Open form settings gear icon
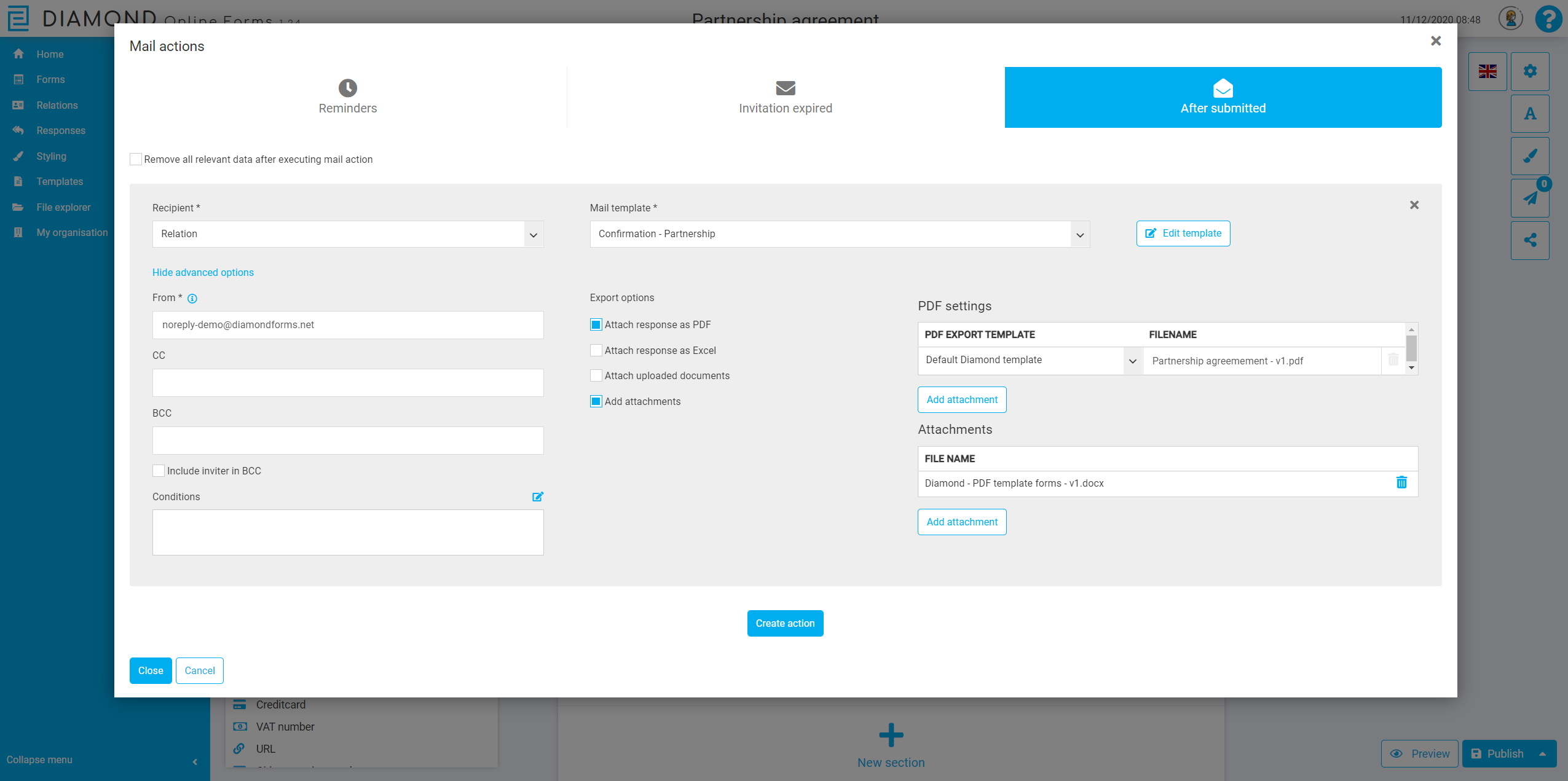The image size is (1568, 781). click(1529, 71)
